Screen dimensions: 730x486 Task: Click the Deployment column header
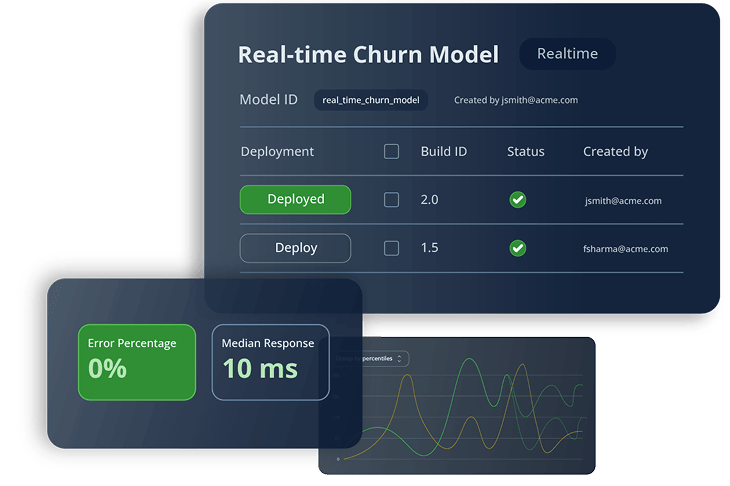point(277,152)
